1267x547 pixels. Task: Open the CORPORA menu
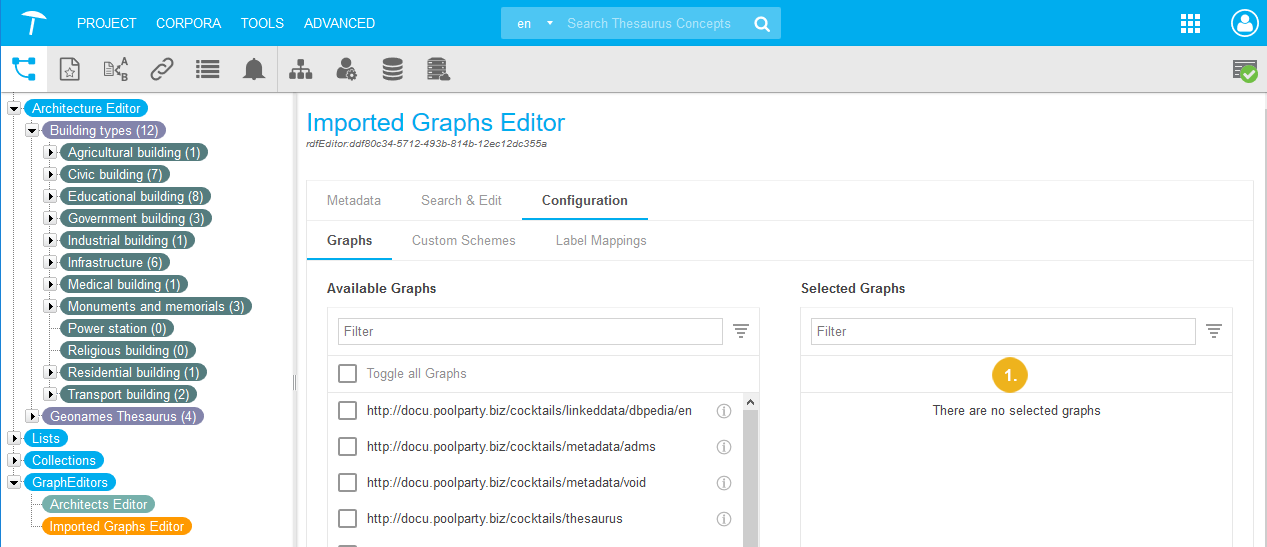188,23
